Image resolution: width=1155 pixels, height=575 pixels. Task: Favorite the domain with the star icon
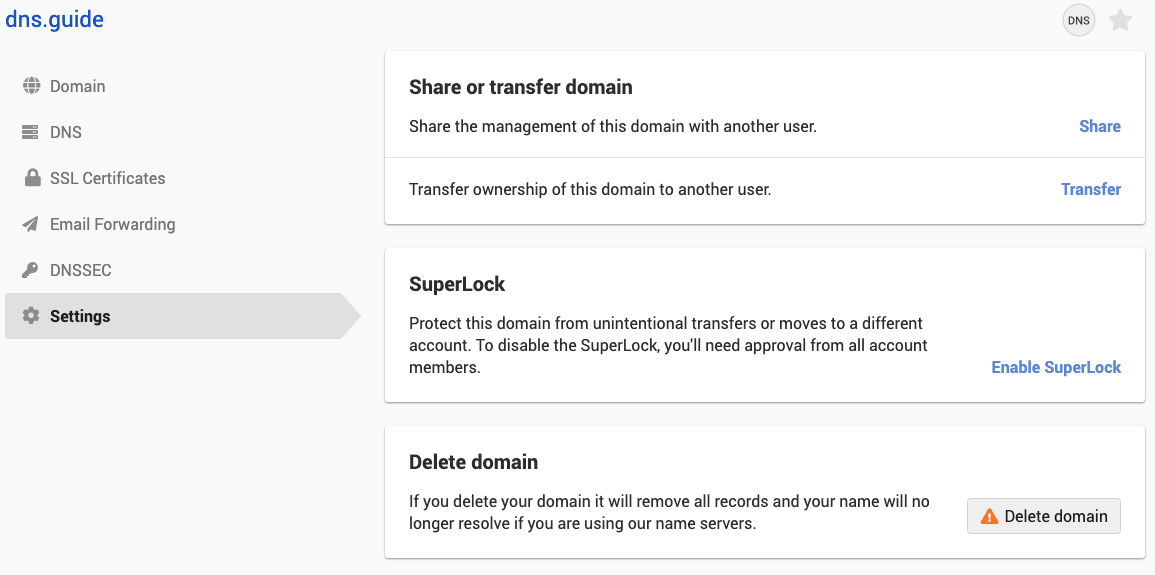[x=1120, y=20]
